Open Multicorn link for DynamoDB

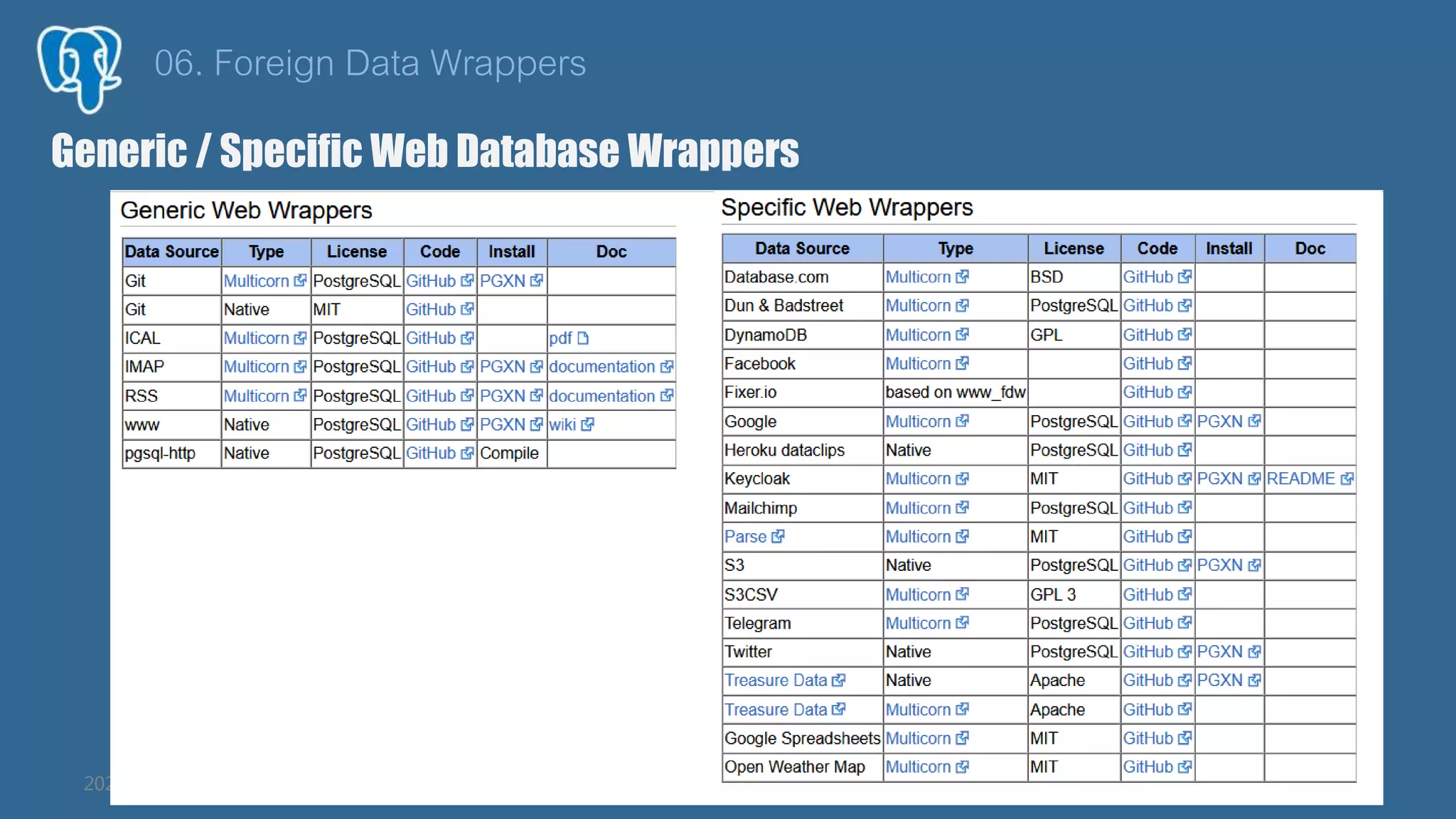point(927,335)
